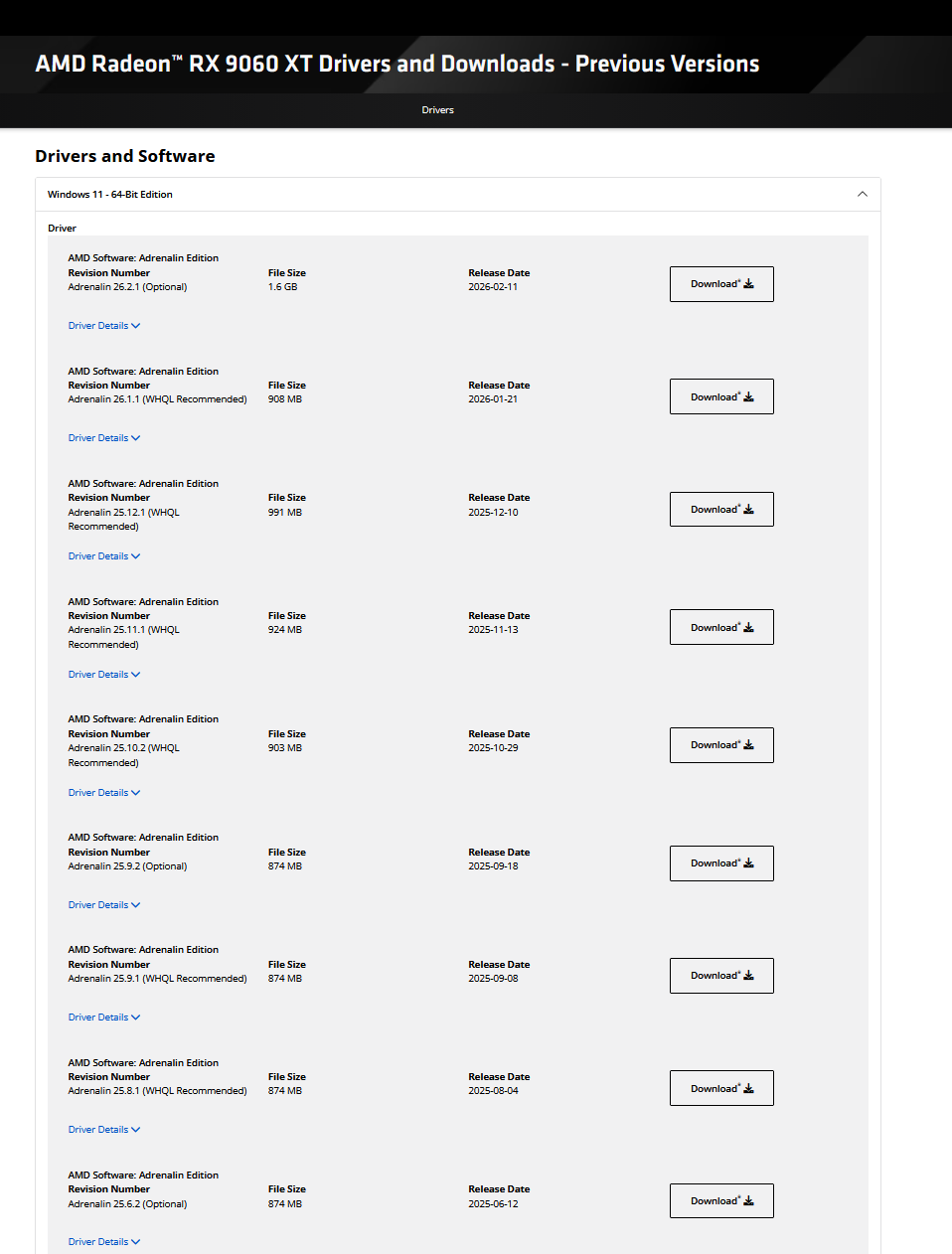Download Adrenalin 26.1.1 WHQL driver
The height and width of the screenshot is (1254, 952).
point(721,396)
